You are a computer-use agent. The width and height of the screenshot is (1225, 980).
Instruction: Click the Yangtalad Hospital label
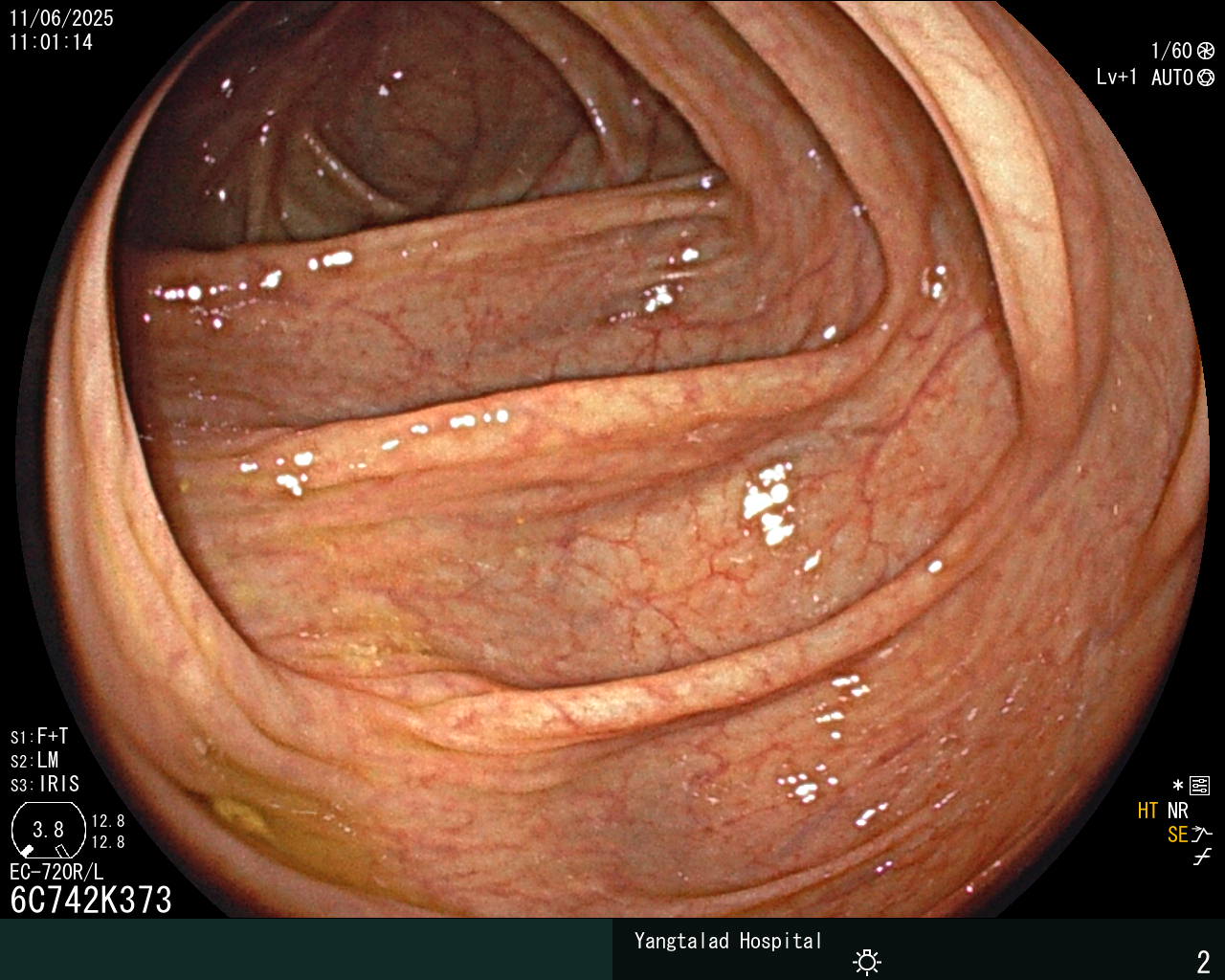point(727,941)
